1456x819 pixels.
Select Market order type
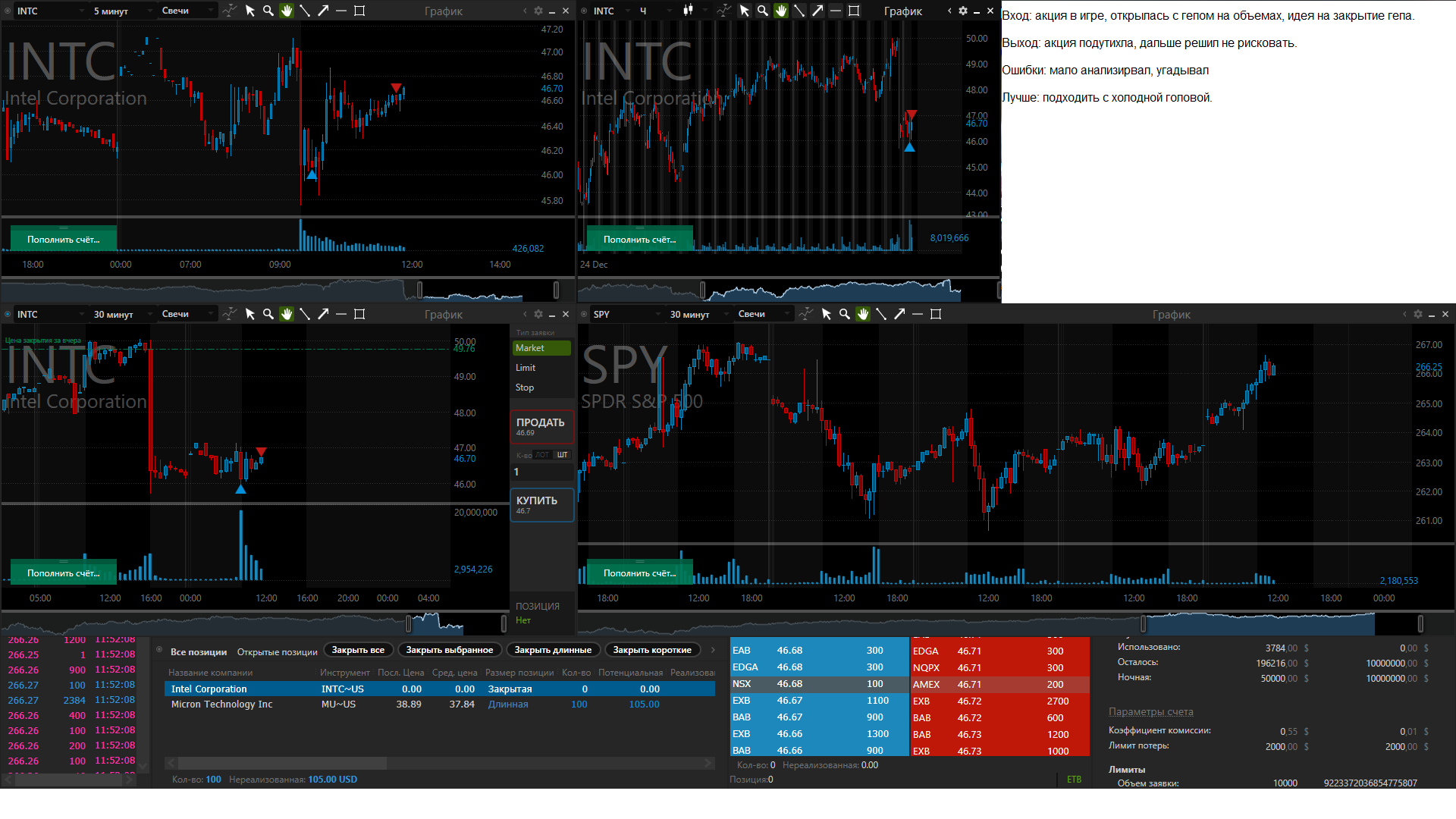541,348
